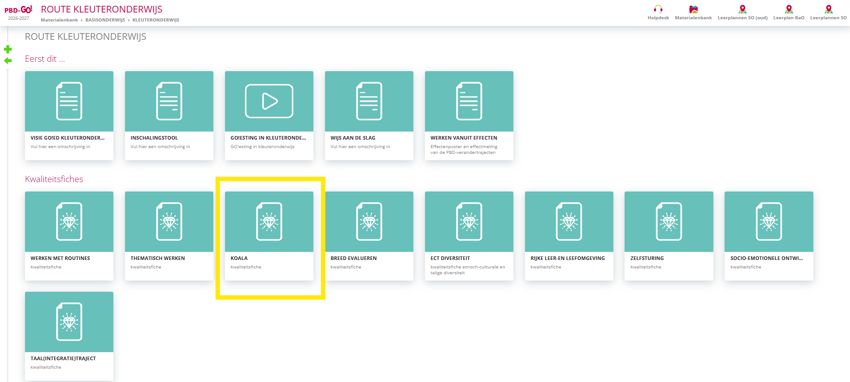The image size is (850, 382).
Task: Click diamond icon on KOALA card
Action: 269,222
